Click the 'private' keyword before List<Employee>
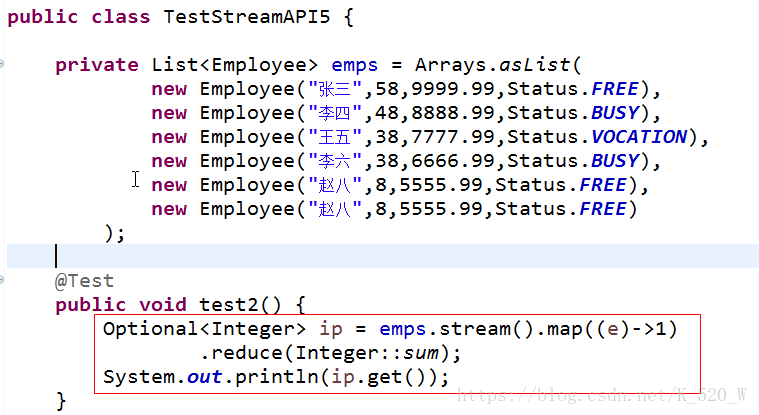 (97, 65)
